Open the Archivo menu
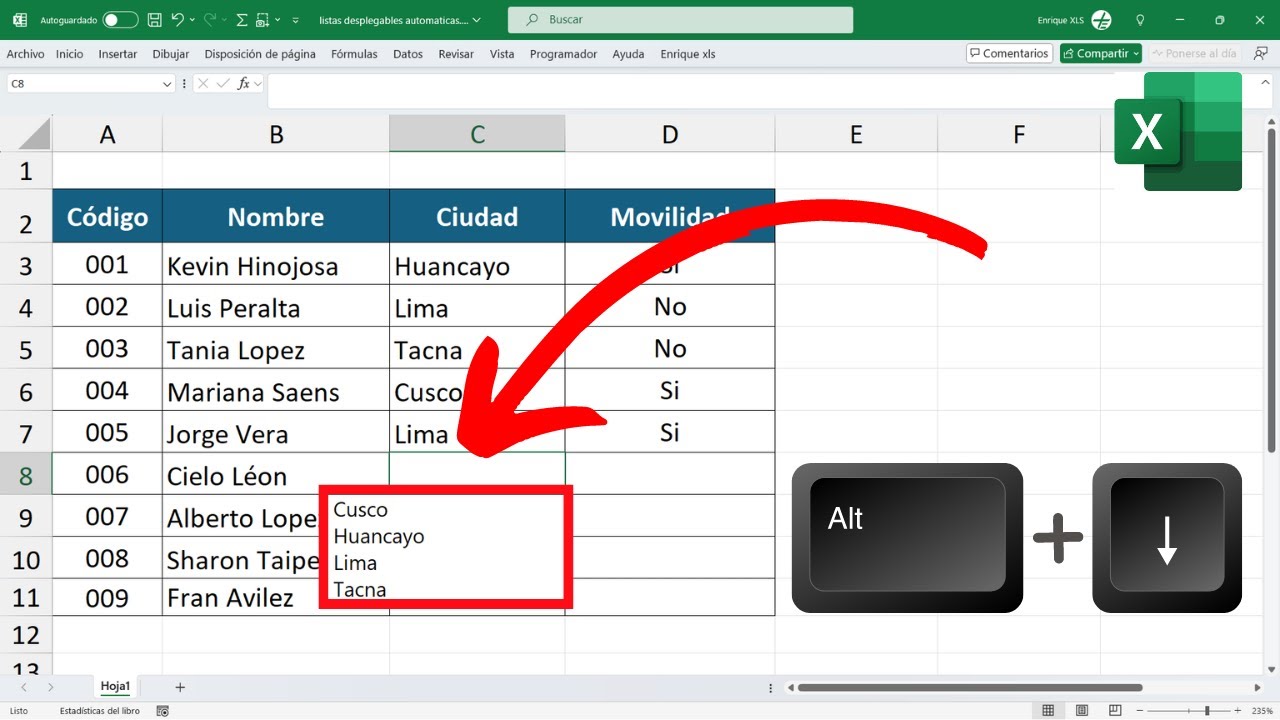Screen dimensions: 1280x720 click(25, 54)
